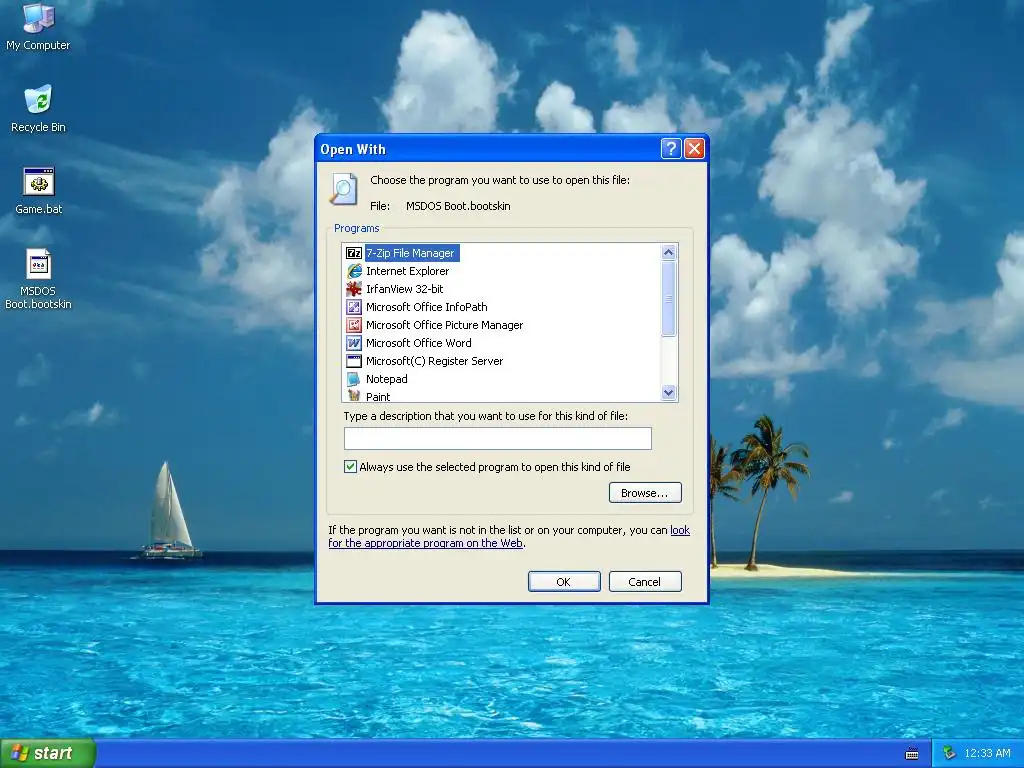Click the system tray network icon
This screenshot has width=1024, height=768.
pos(949,753)
